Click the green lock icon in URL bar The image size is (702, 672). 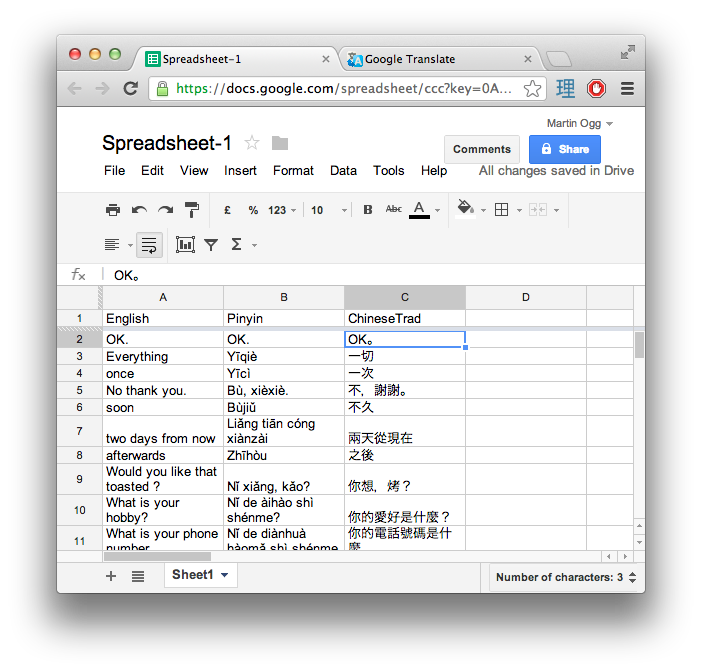(x=162, y=89)
